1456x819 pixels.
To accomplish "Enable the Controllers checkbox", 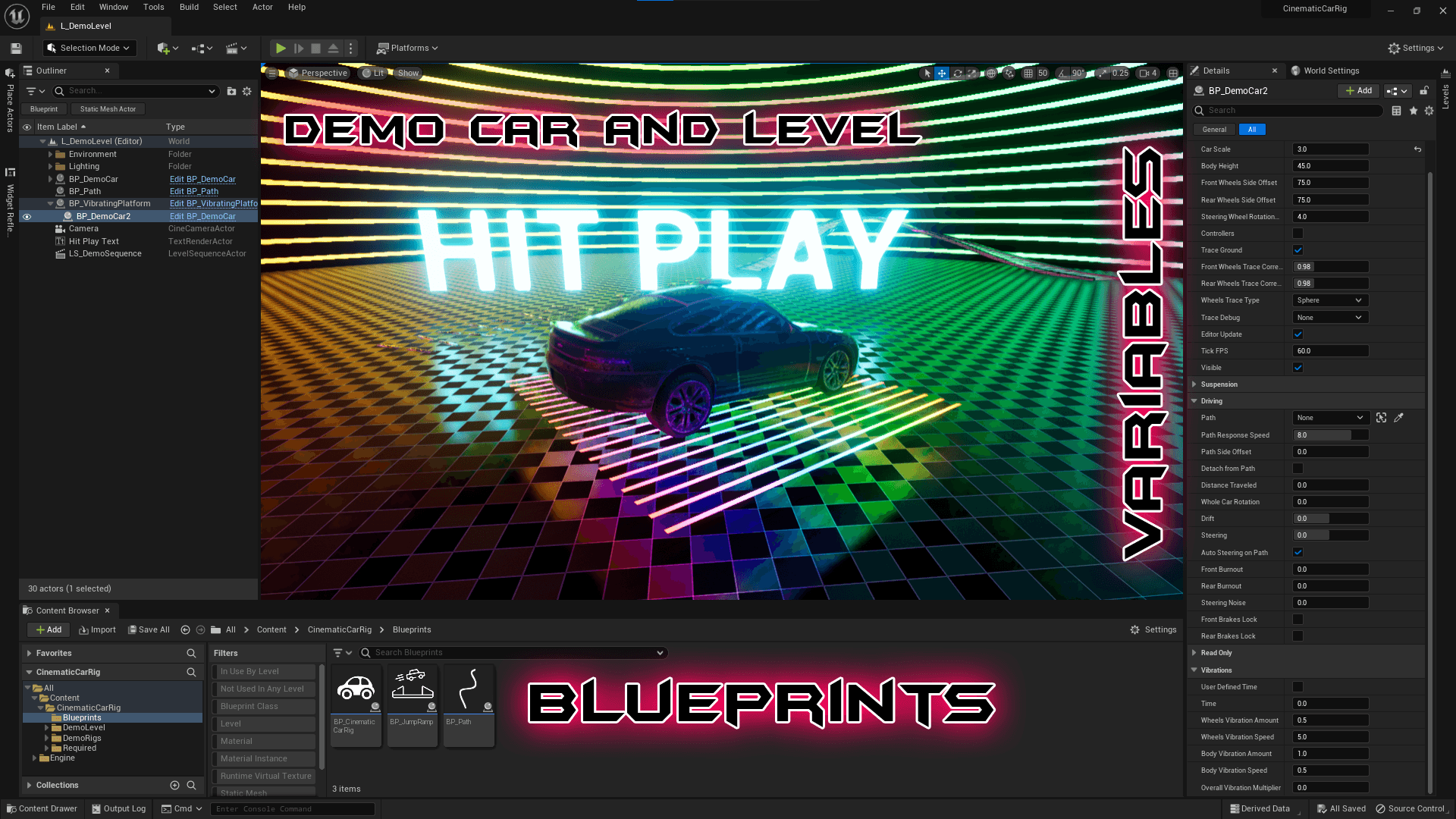I will [1298, 234].
